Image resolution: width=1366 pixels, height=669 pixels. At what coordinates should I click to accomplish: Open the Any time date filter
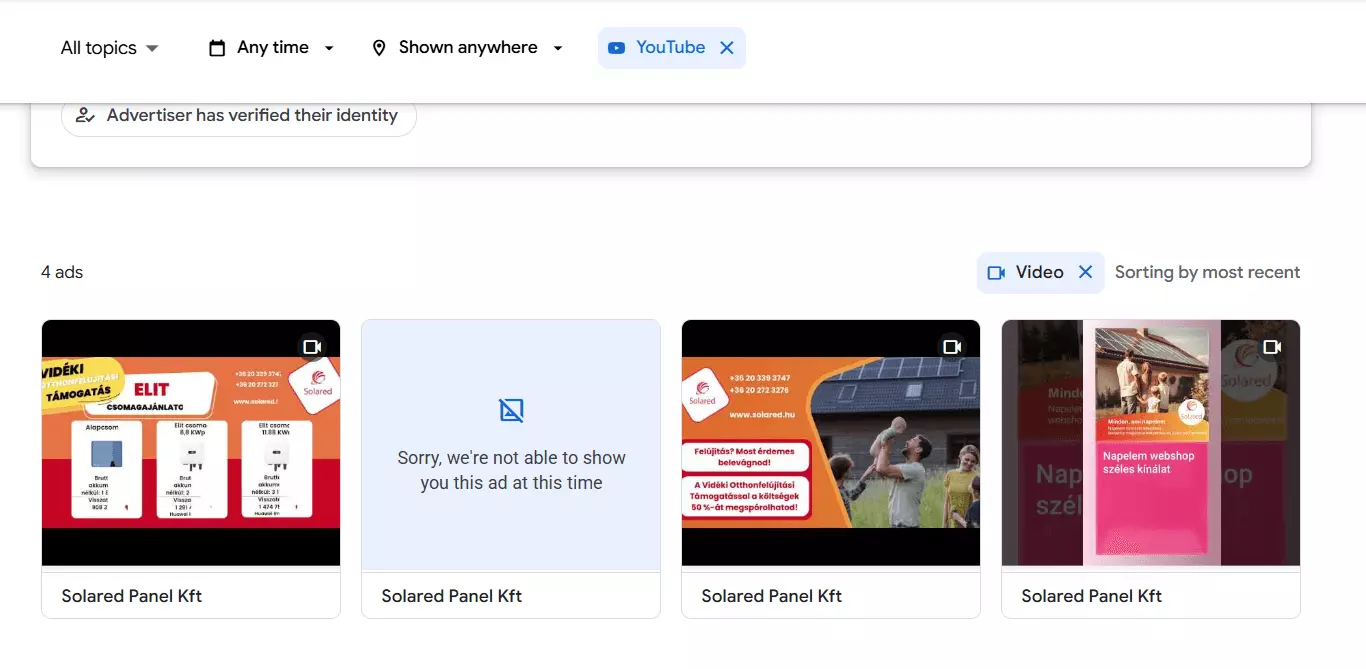pos(271,48)
